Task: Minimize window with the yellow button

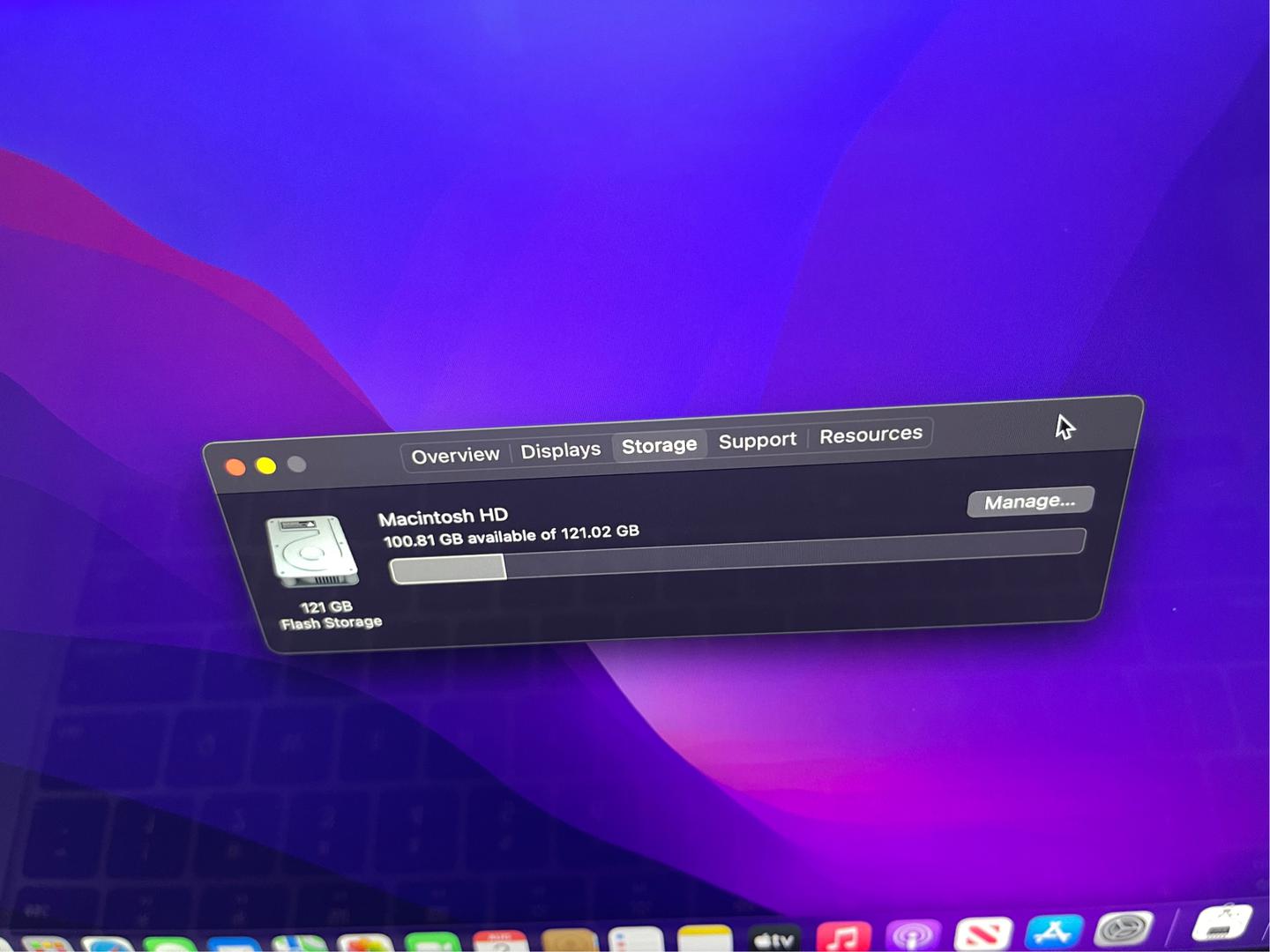Action: click(265, 465)
